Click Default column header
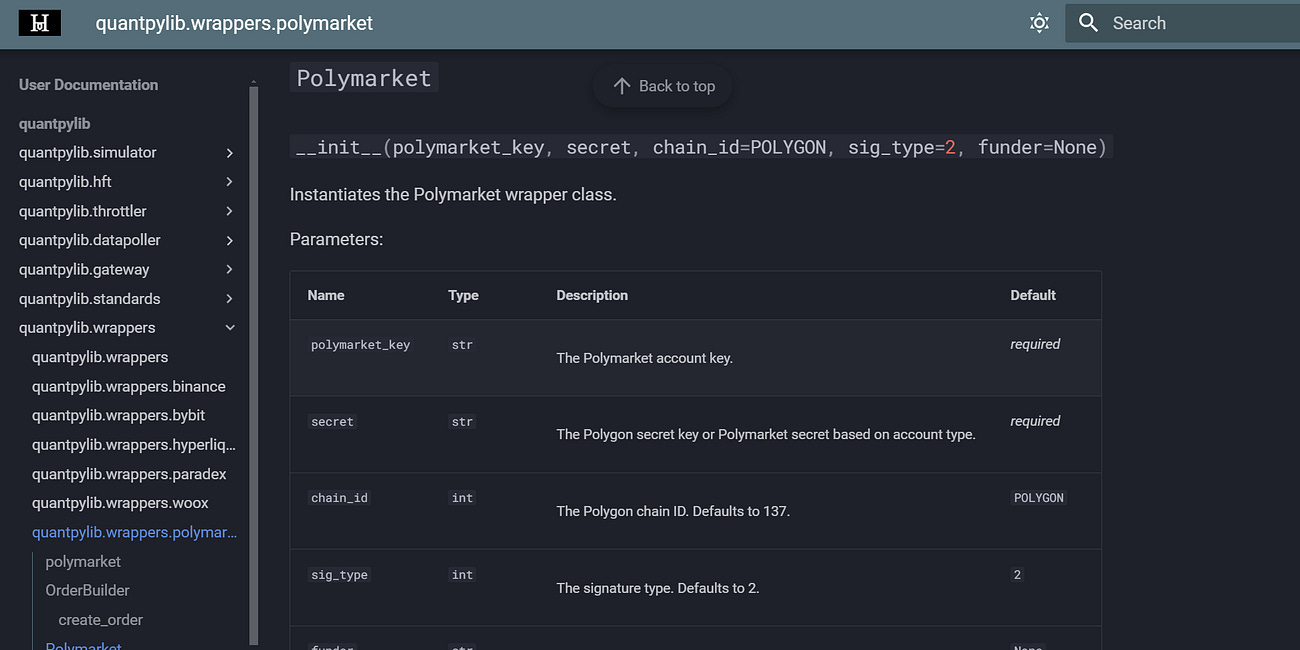 (x=1033, y=295)
